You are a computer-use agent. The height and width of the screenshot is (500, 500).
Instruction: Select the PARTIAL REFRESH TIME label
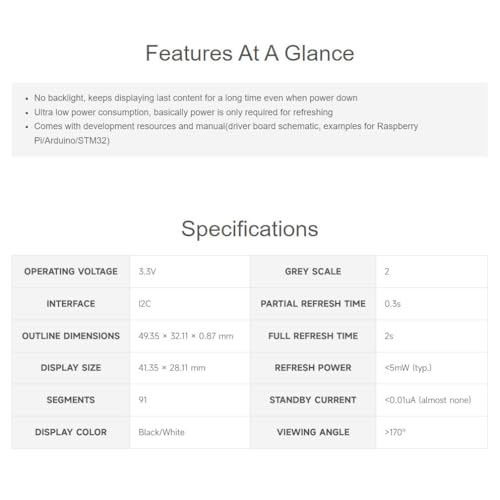coord(313,304)
